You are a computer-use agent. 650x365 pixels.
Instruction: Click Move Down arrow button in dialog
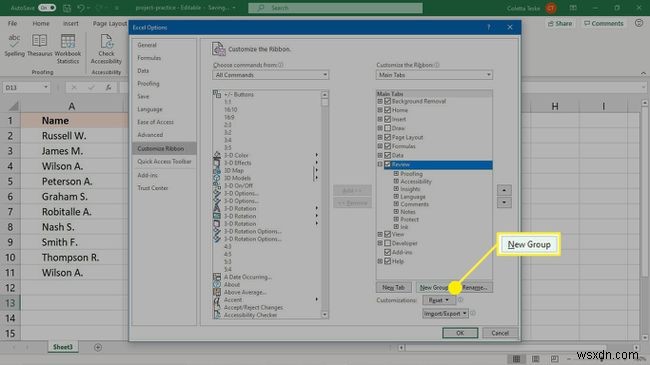[504, 202]
